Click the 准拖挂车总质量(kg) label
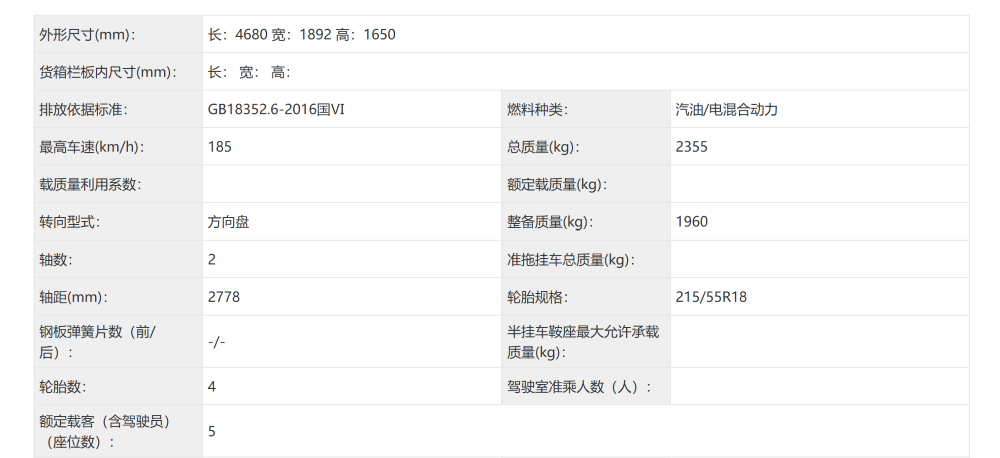 click(571, 260)
